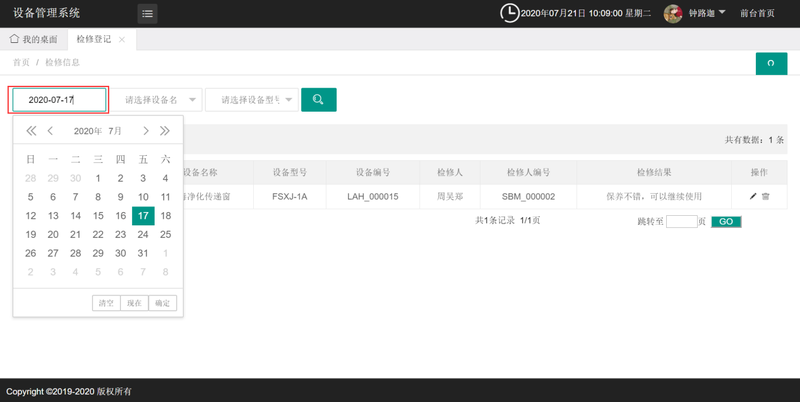This screenshot has width=800, height=402.
Task: Click the pencil edit icon in row
Action: coord(753,196)
